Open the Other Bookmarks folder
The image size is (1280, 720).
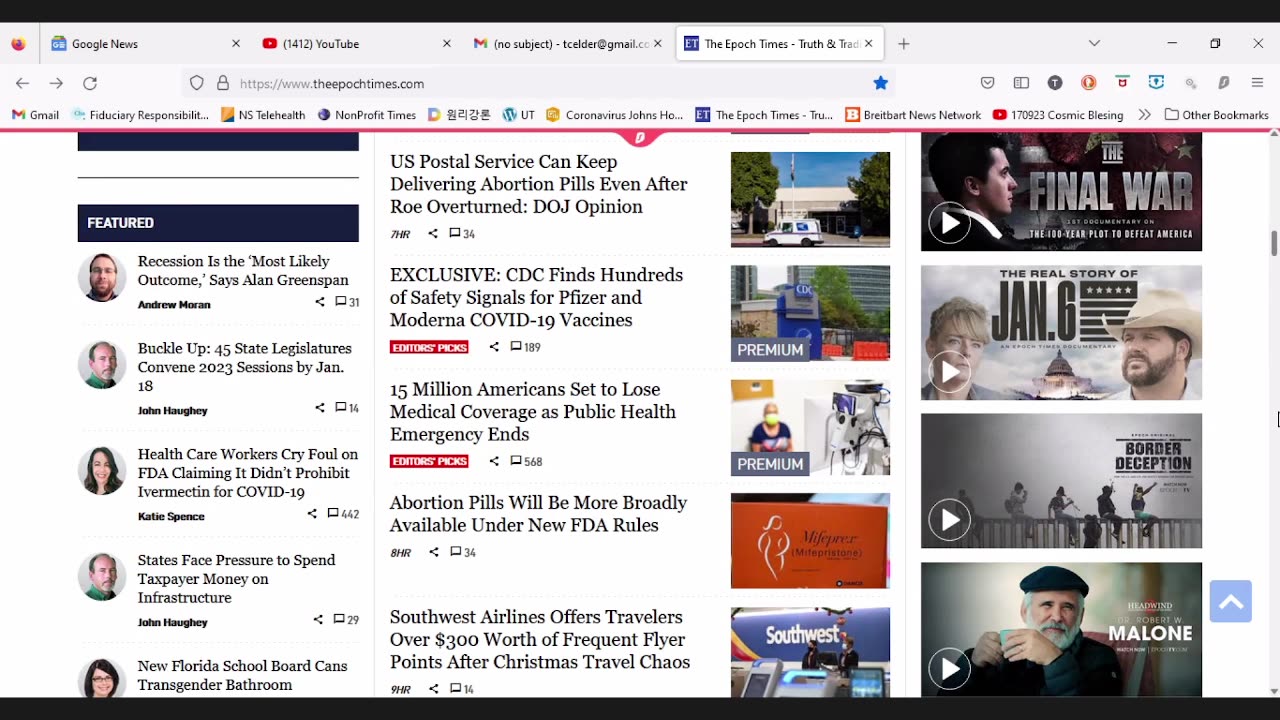(1216, 115)
